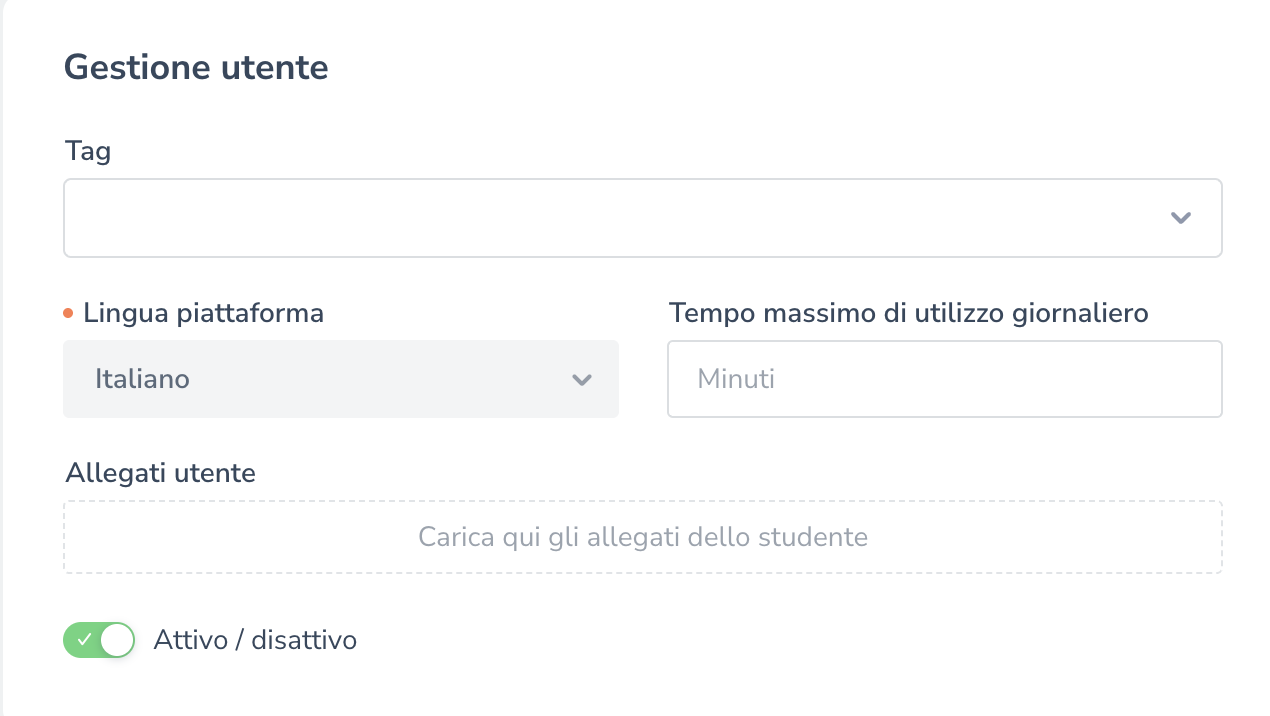Click the student attachments upload area
This screenshot has height=716, width=1270.
point(642,537)
